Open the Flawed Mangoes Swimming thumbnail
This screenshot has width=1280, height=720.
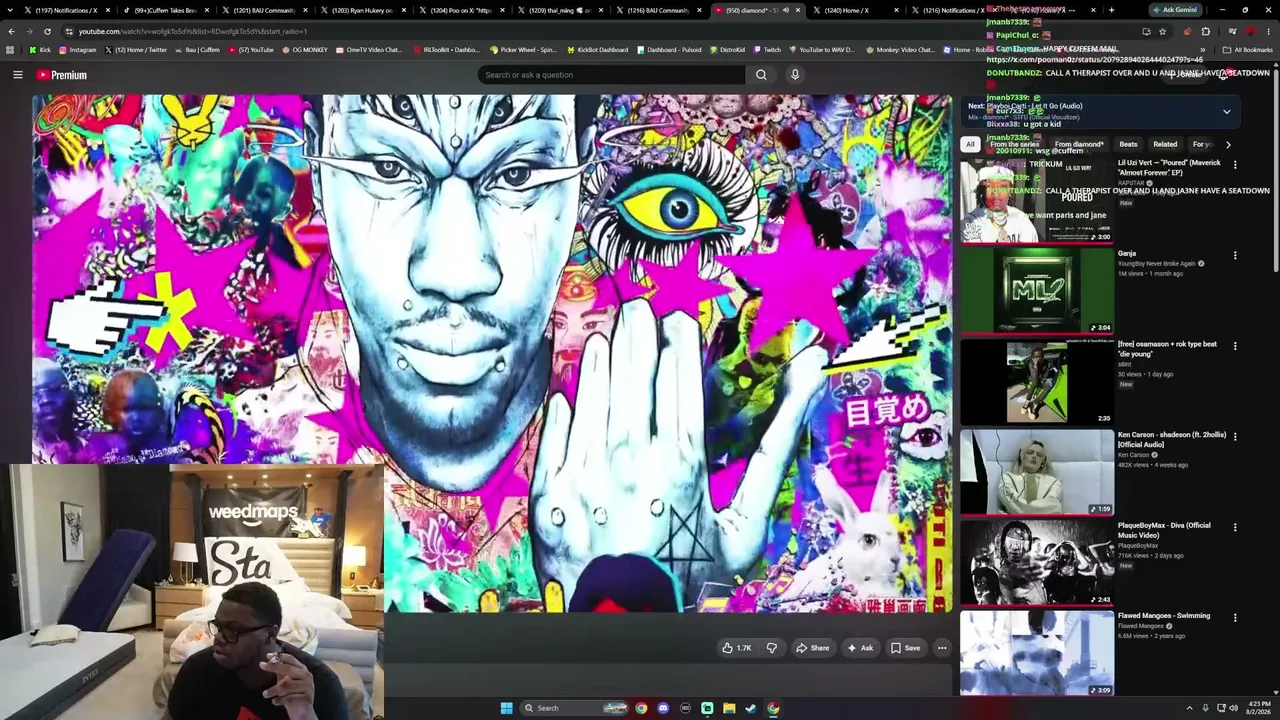pos(1037,653)
